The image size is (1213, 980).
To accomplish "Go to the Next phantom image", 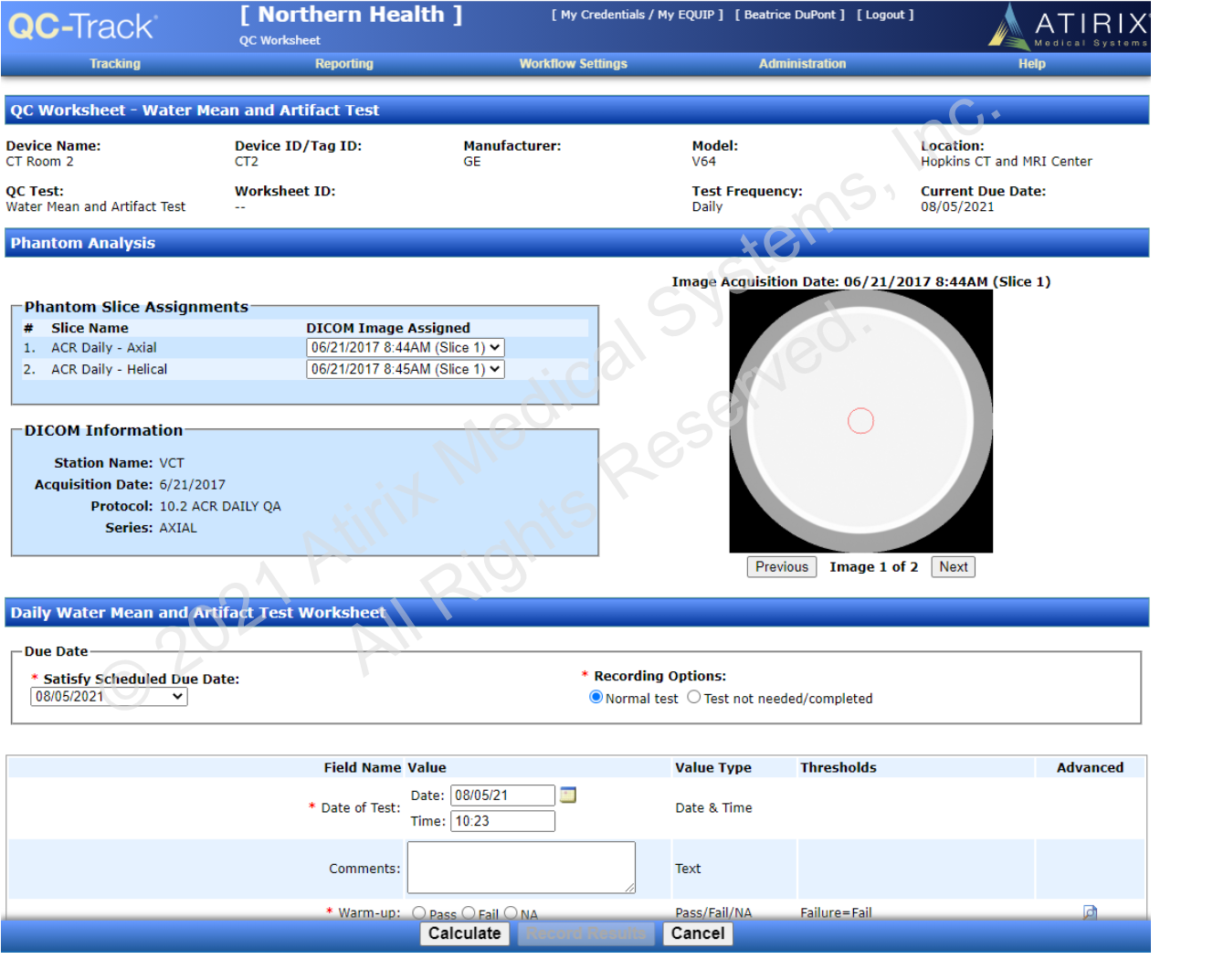I will [x=953, y=567].
